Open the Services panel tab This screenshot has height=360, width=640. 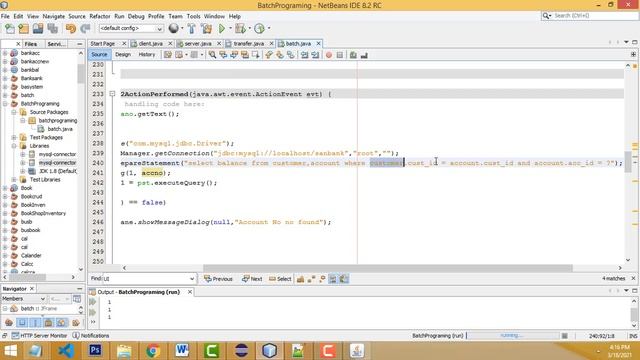point(56,44)
